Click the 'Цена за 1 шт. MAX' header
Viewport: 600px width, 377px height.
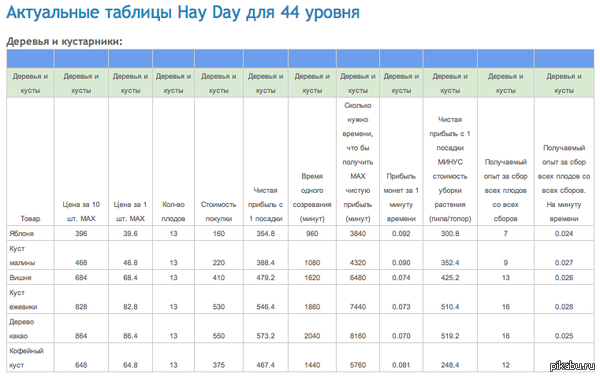pos(130,212)
